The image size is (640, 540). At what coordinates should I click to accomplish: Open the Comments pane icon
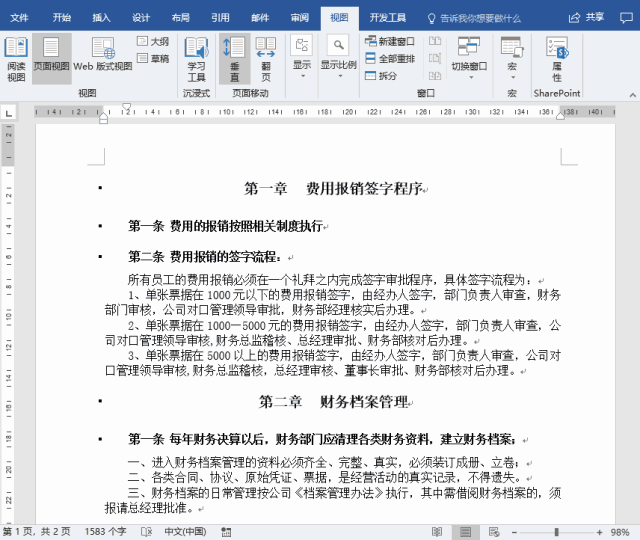[626, 18]
